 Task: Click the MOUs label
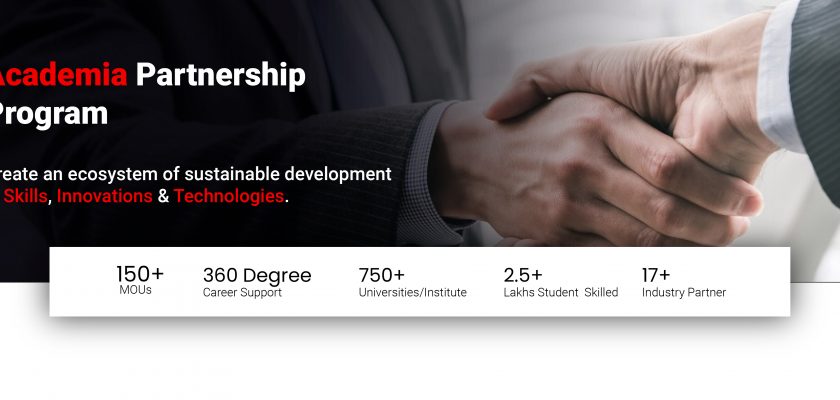click(x=136, y=290)
